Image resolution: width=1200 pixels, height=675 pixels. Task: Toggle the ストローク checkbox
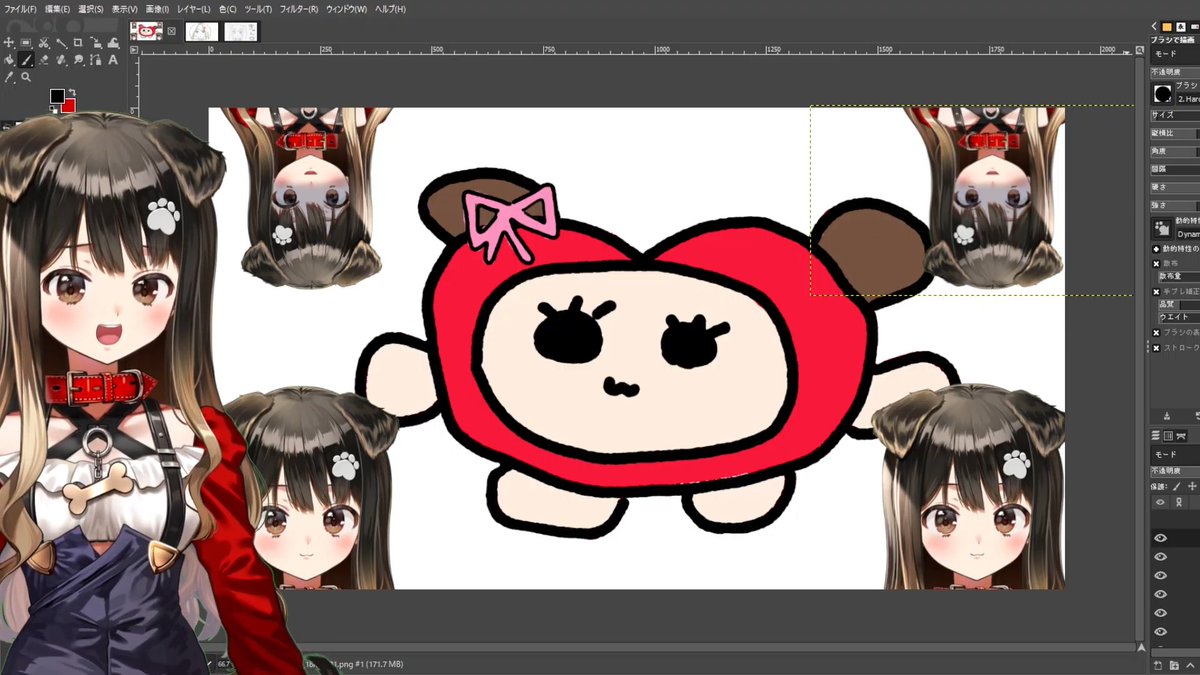[x=1156, y=348]
